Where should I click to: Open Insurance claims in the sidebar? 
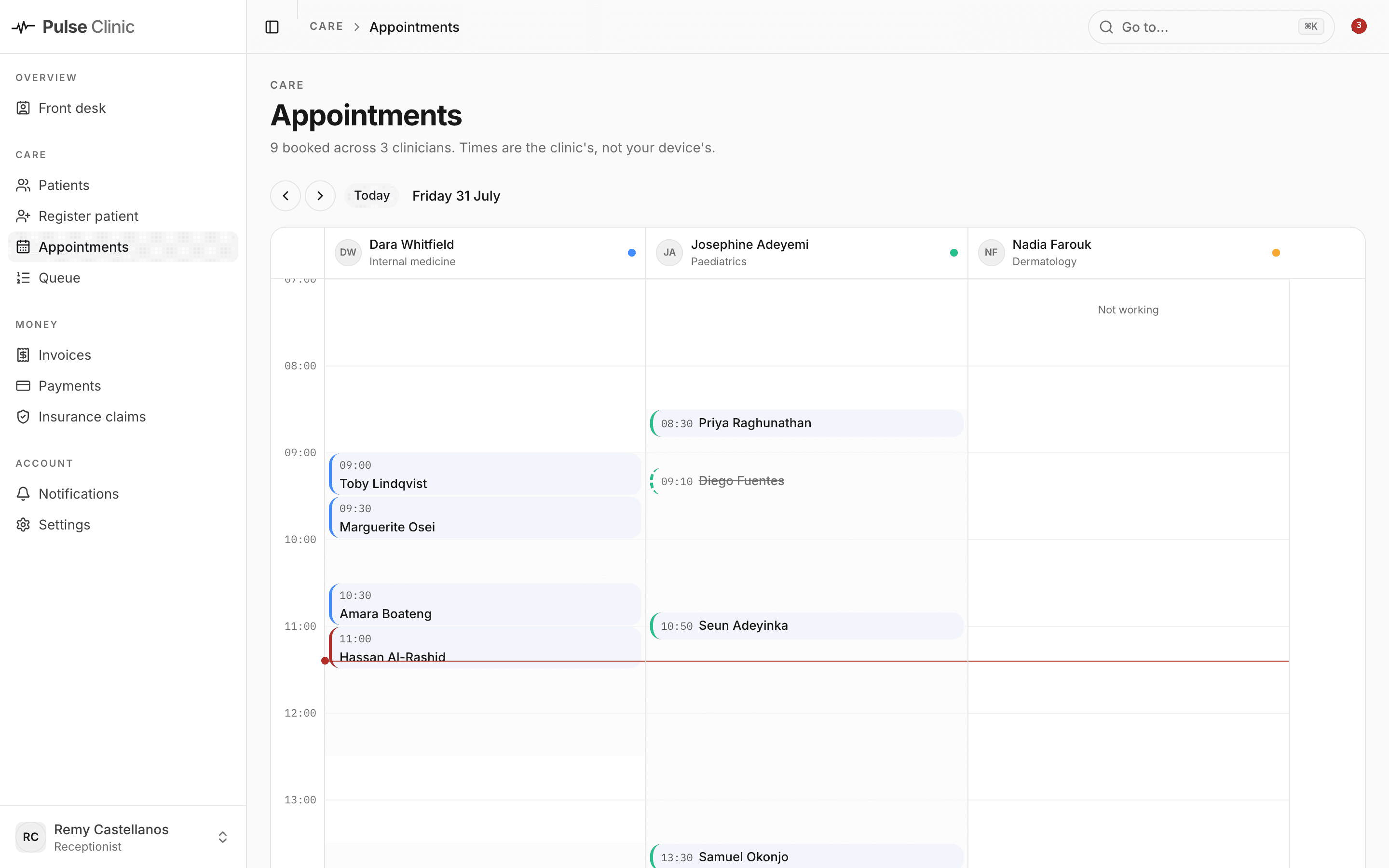(x=123, y=417)
